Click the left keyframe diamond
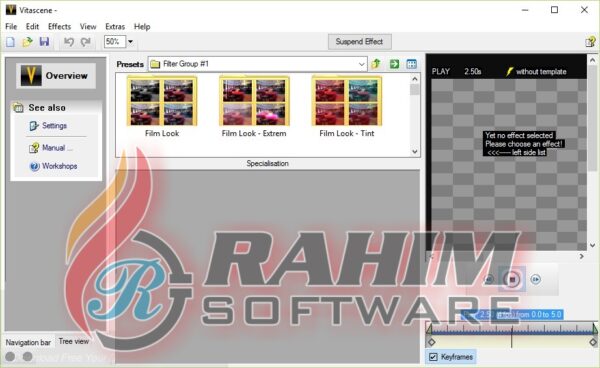 431,342
